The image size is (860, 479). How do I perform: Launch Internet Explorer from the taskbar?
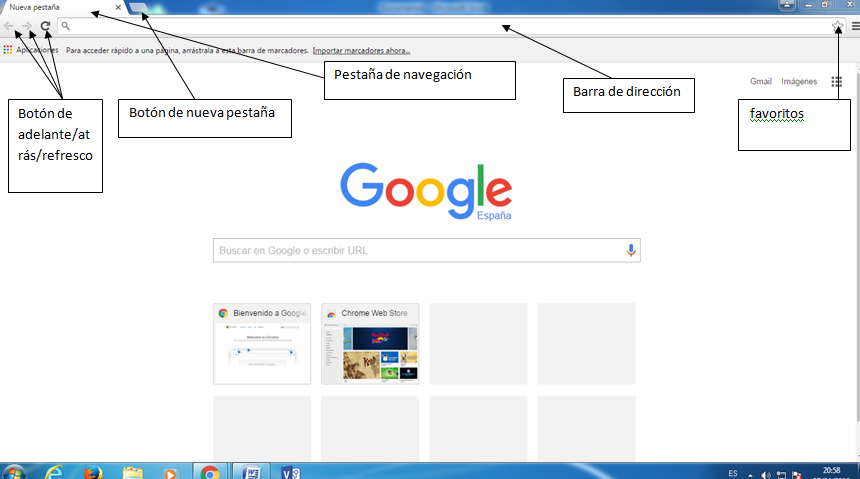54,472
